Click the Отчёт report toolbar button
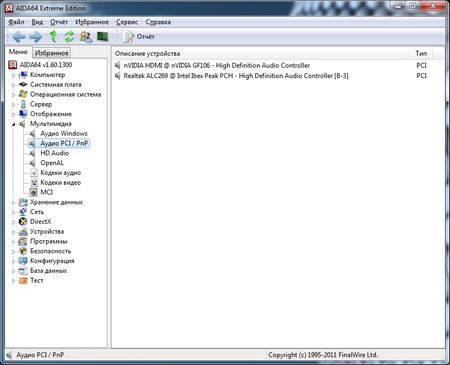The width and height of the screenshot is (450, 365). (138, 37)
